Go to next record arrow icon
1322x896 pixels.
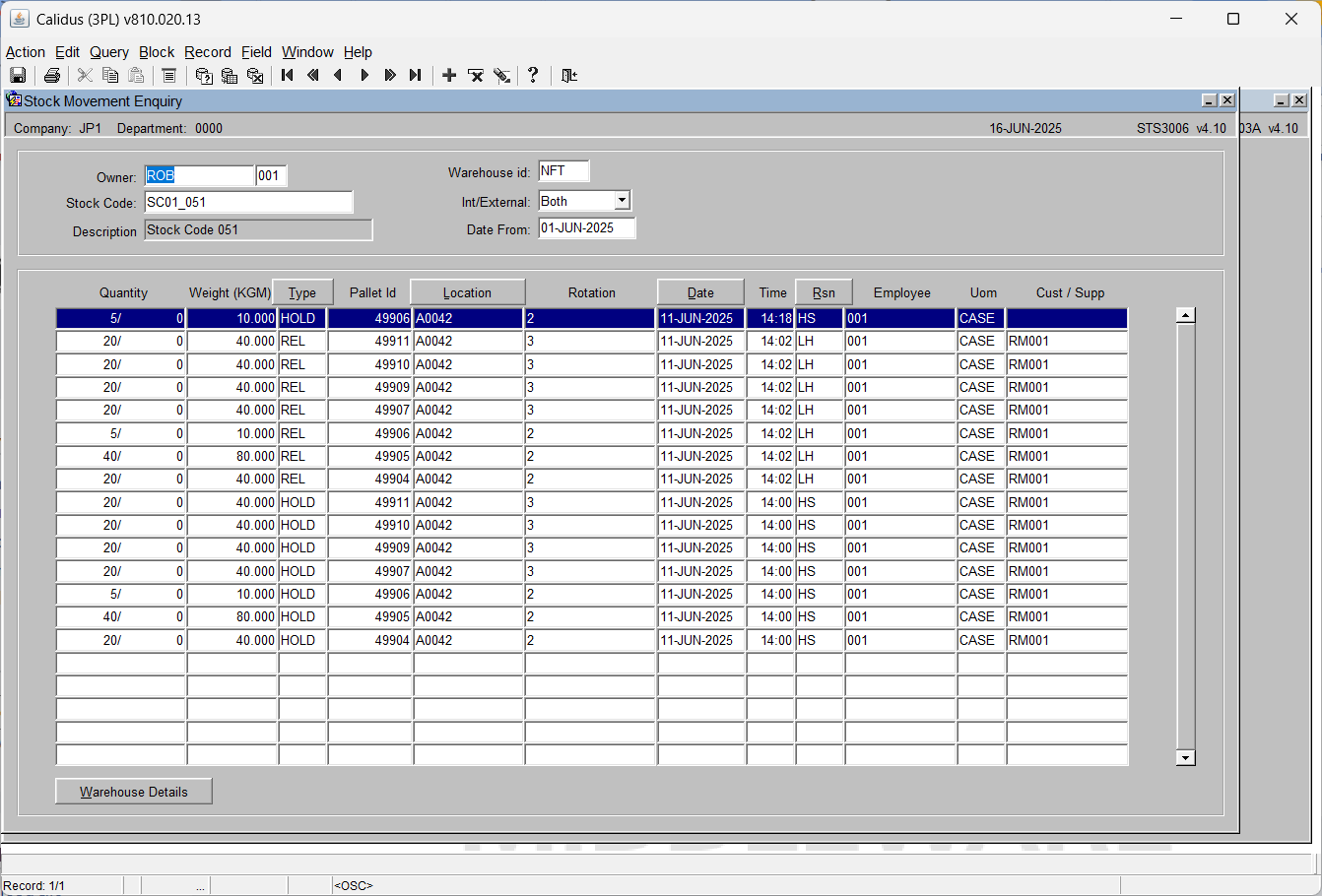click(364, 76)
